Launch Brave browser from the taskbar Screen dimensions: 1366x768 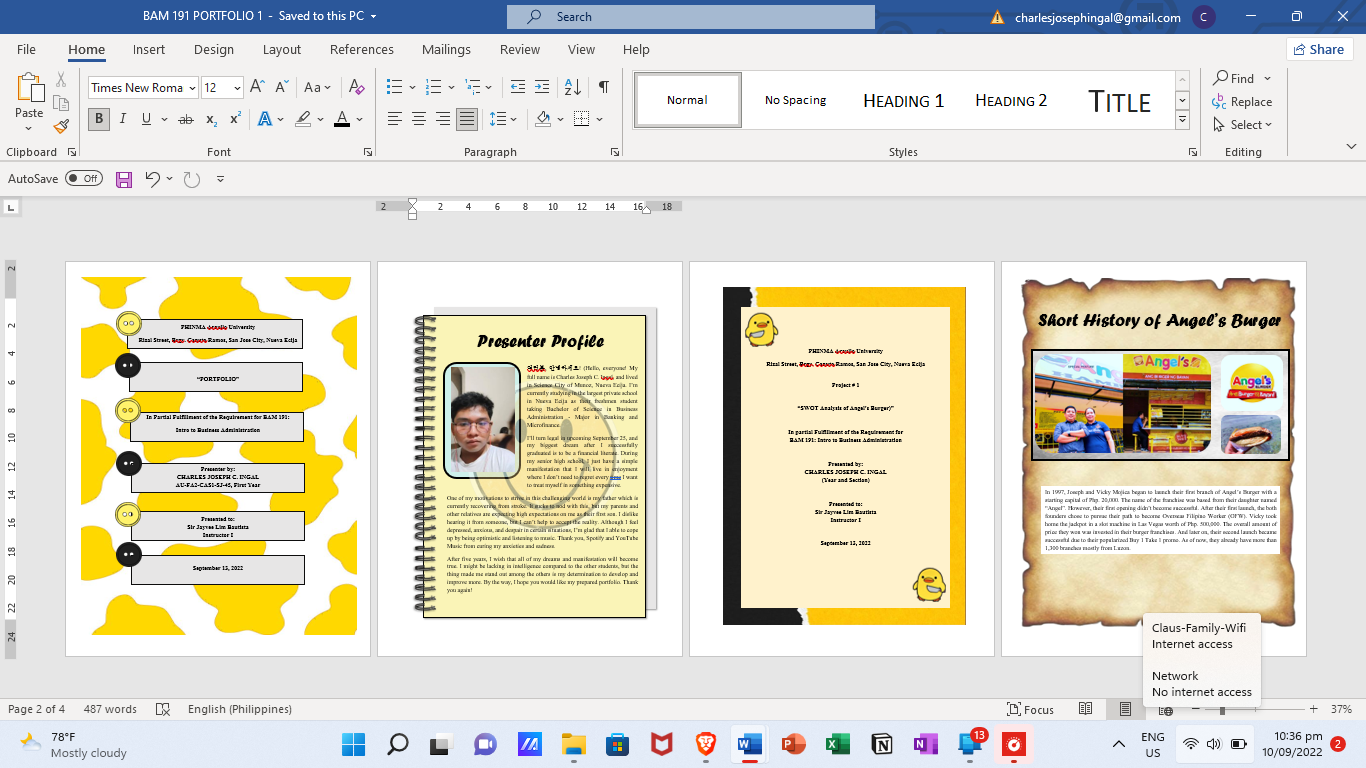706,745
